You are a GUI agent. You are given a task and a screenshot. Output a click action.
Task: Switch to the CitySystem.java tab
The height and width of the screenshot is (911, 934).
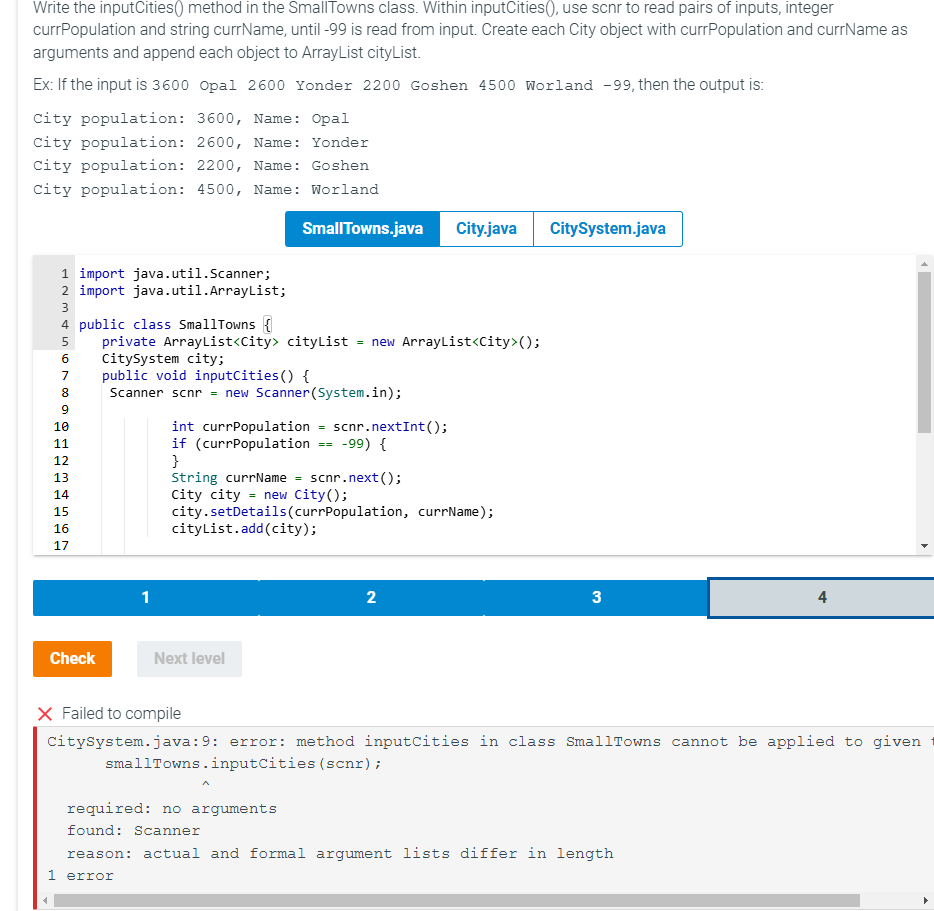click(608, 229)
